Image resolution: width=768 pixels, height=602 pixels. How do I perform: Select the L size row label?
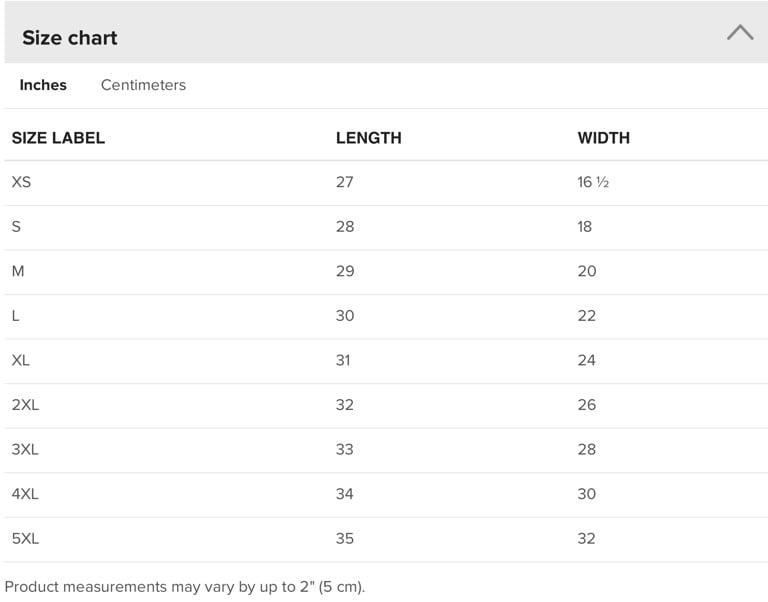click(x=16, y=316)
